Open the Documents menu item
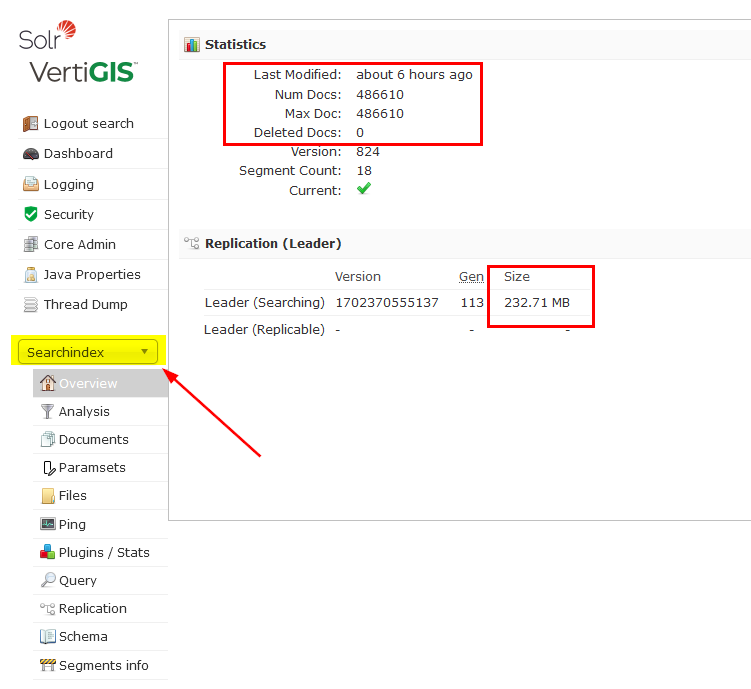751x689 pixels. (x=93, y=440)
